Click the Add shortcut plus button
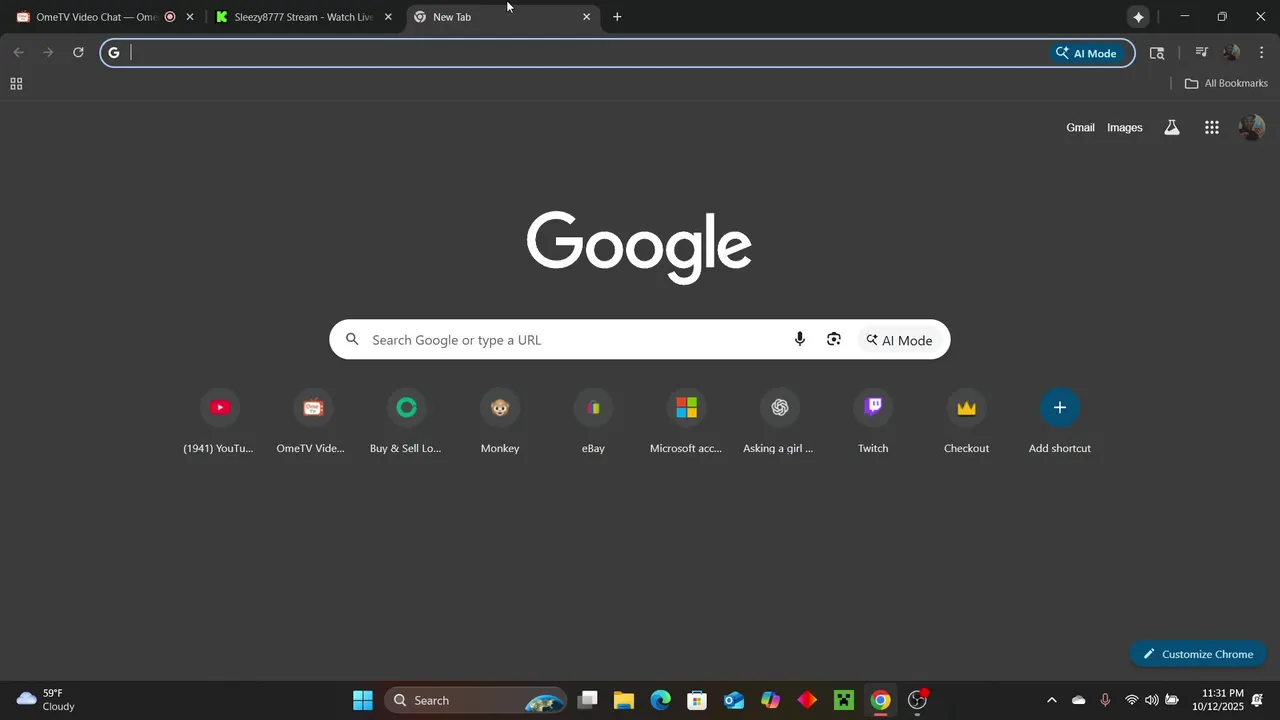The width and height of the screenshot is (1280, 720). point(1060,407)
